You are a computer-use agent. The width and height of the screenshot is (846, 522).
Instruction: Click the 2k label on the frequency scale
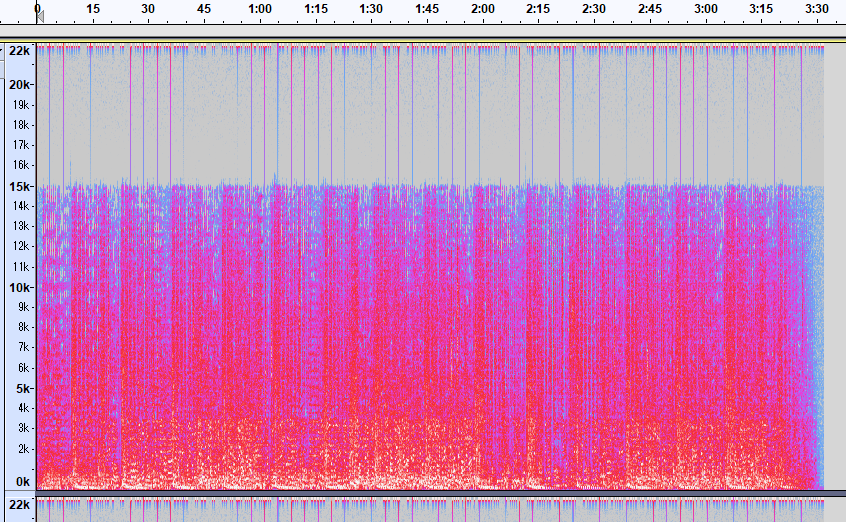coord(23,449)
